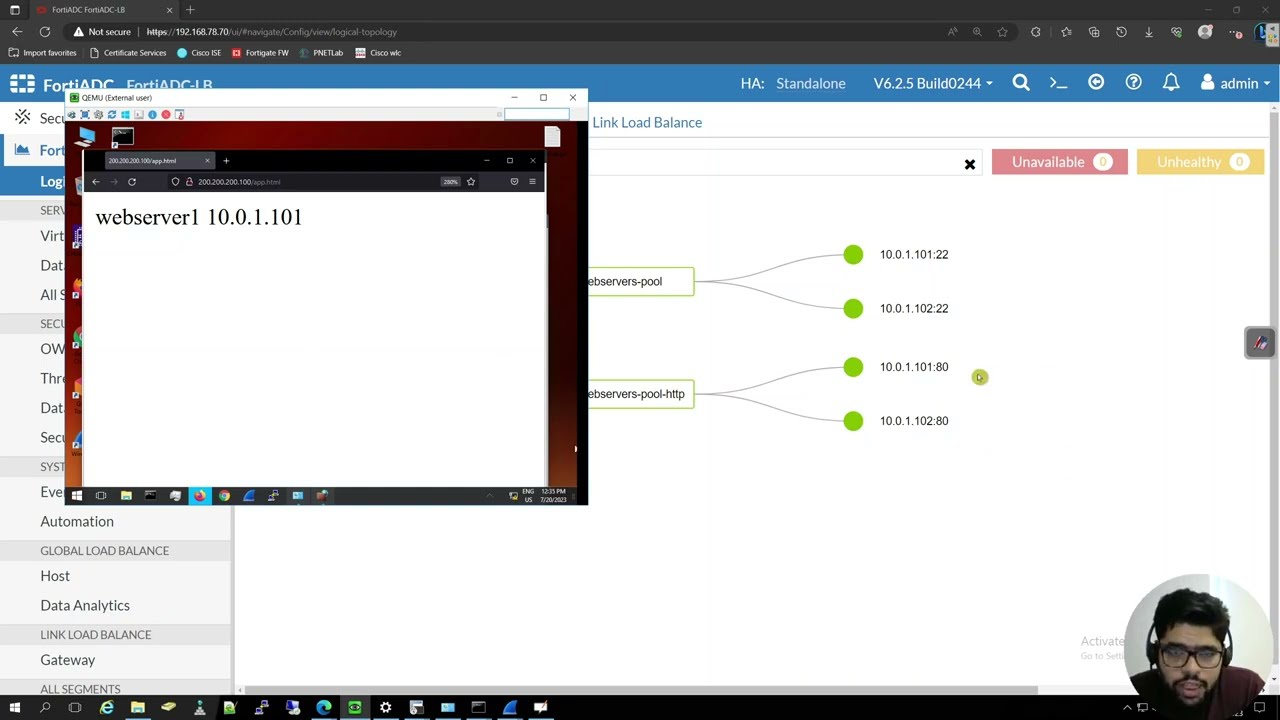Select the webservers-pool node
The height and width of the screenshot is (720, 1280).
click(x=639, y=282)
